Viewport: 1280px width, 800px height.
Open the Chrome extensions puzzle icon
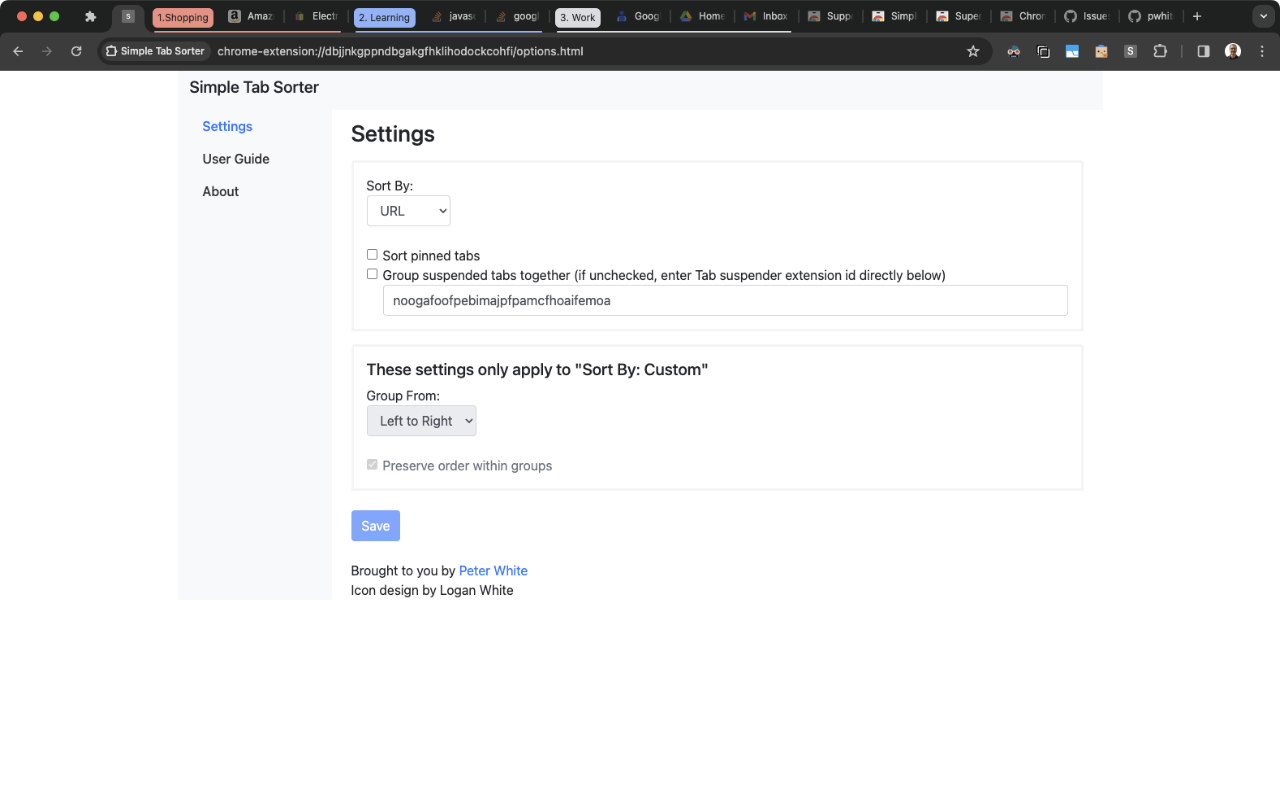(1159, 50)
